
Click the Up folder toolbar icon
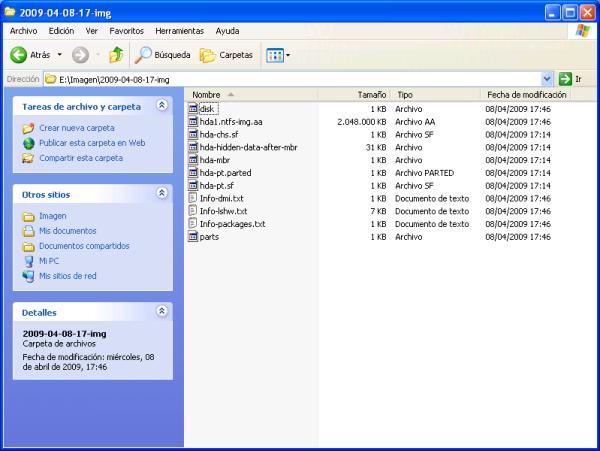(x=116, y=55)
